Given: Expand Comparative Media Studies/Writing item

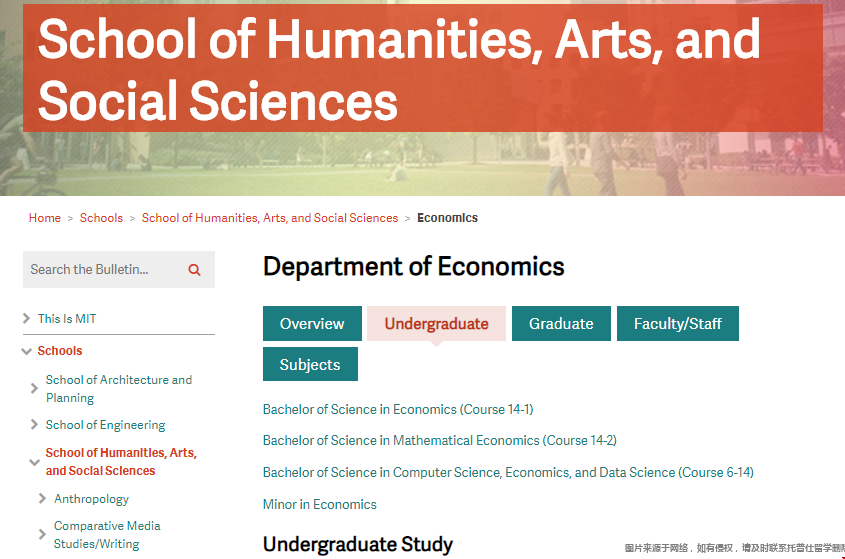Looking at the screenshot, I should [43, 535].
